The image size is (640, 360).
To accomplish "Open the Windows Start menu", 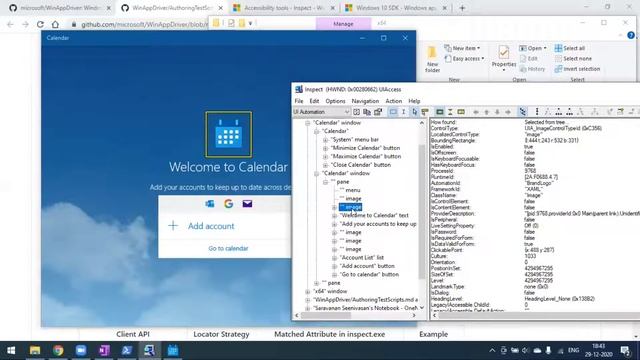I will point(11,351).
